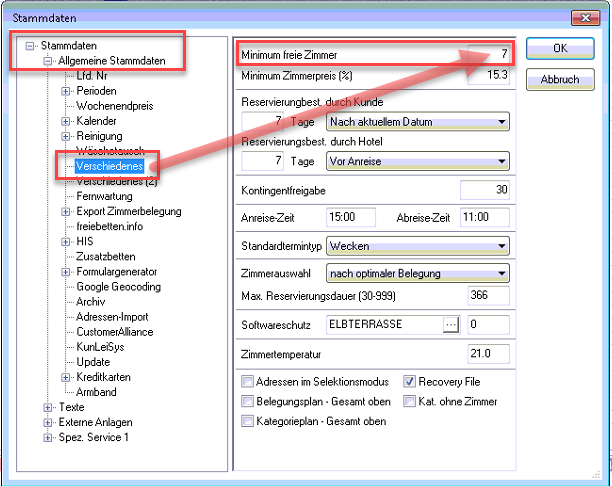The width and height of the screenshot is (612, 486).
Task: Select Lfd. Nr in the tree
Action: (92, 76)
